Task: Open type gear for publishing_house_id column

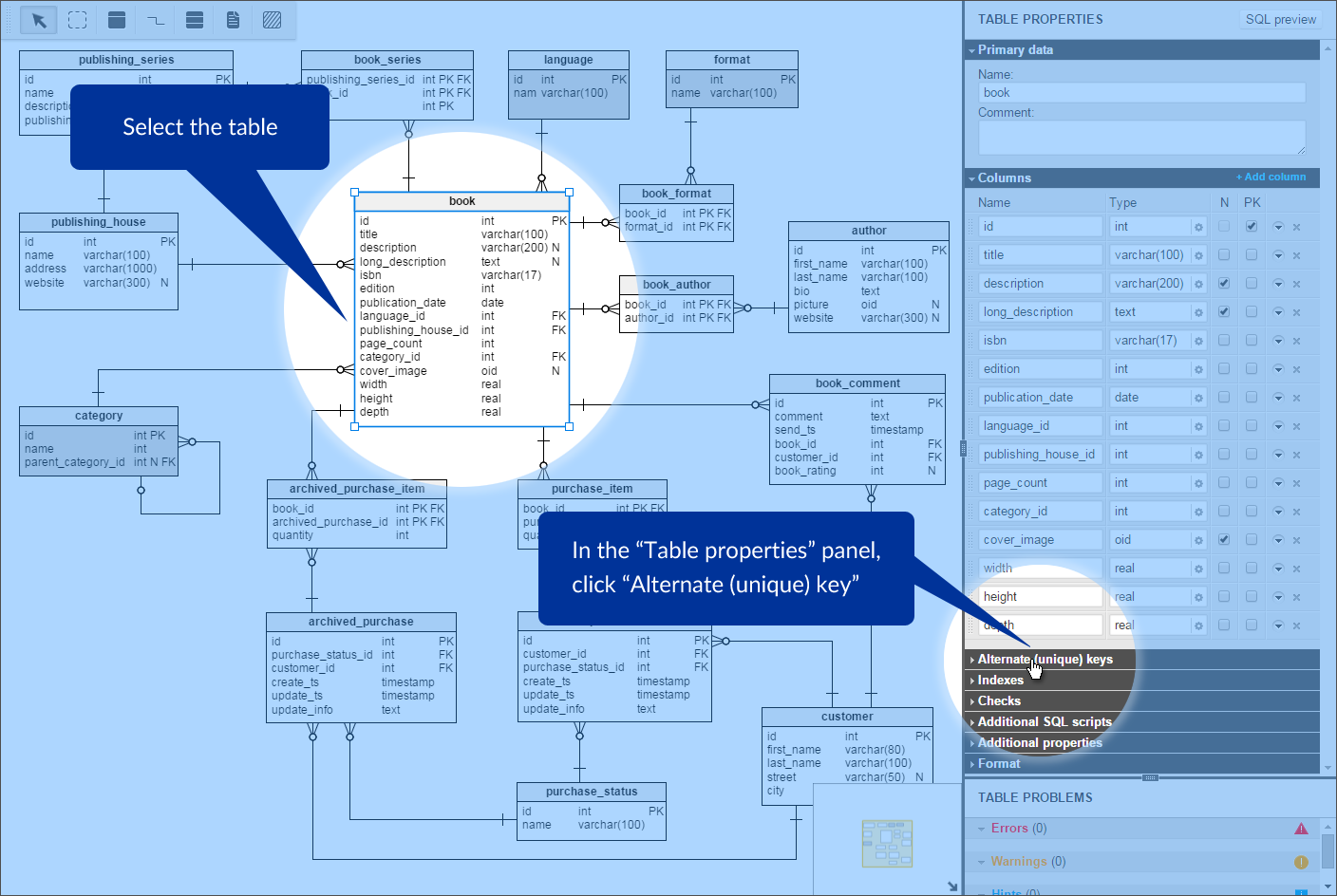Action: [x=1198, y=455]
